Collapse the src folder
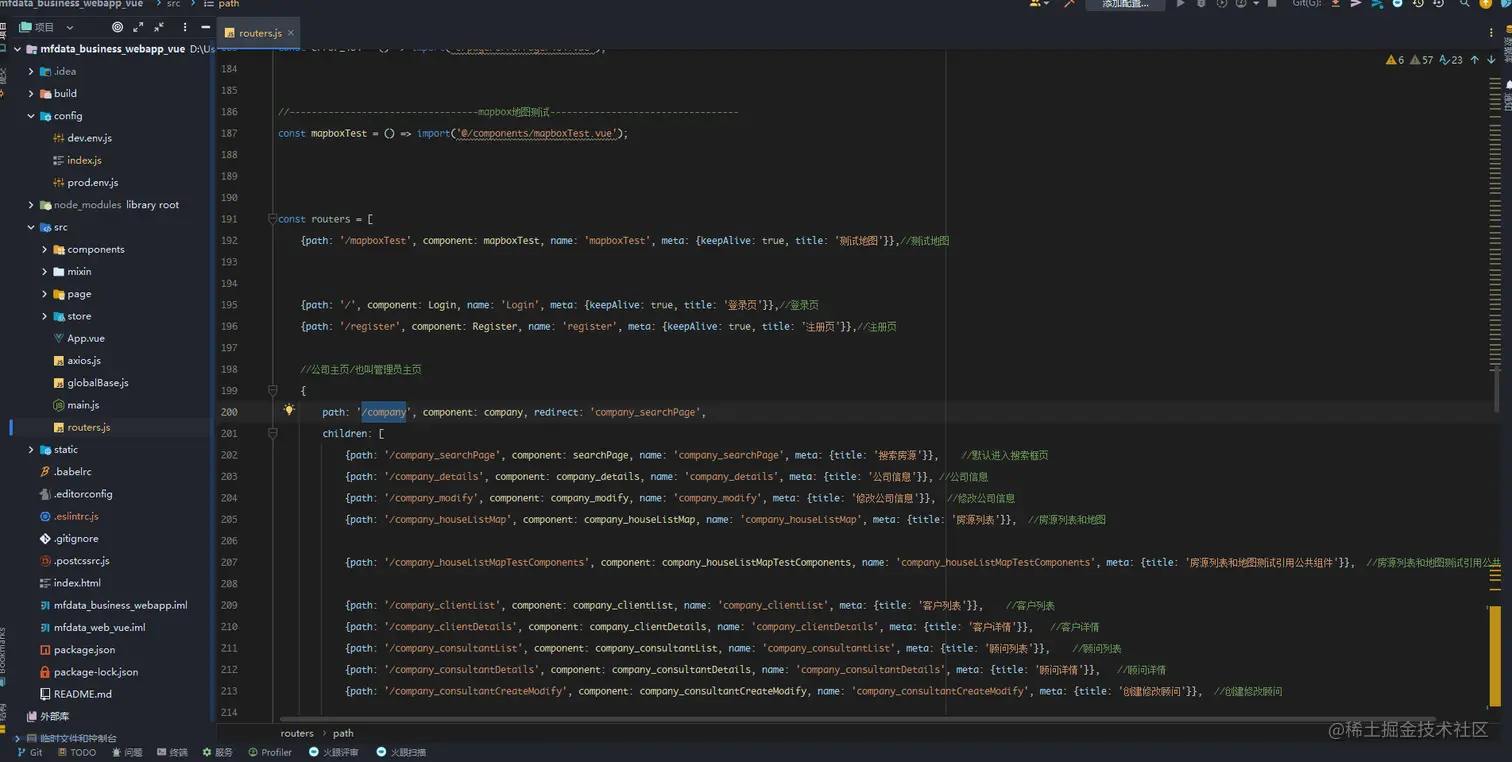 point(31,227)
